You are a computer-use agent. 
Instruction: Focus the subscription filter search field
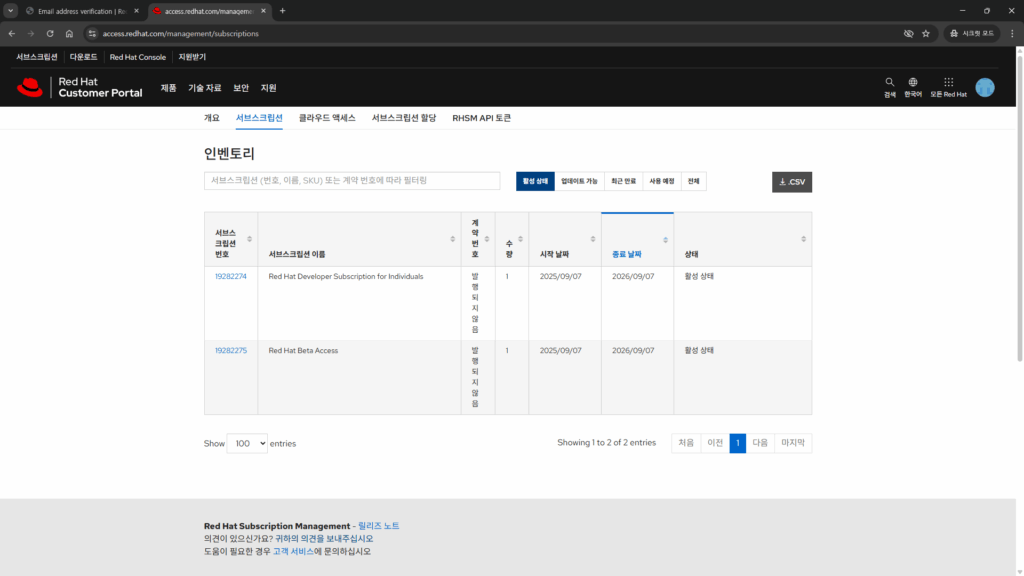pyautogui.click(x=351, y=181)
